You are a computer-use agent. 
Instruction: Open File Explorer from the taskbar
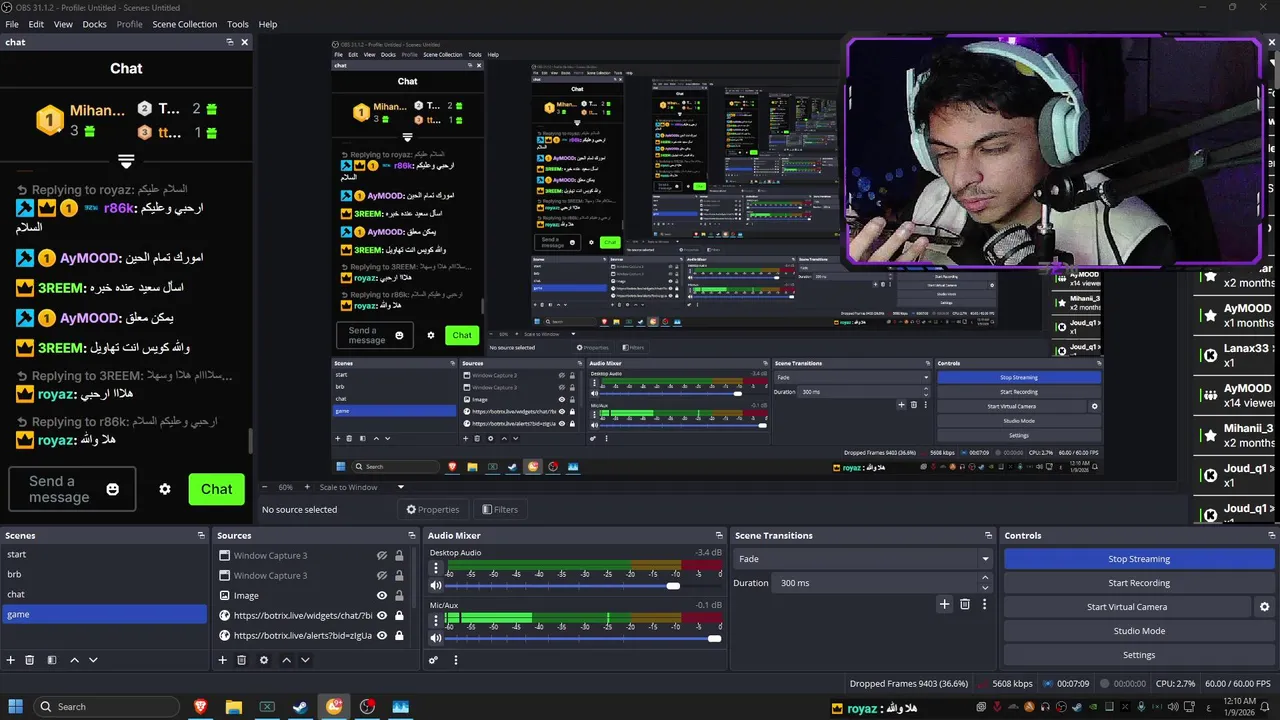(233, 706)
